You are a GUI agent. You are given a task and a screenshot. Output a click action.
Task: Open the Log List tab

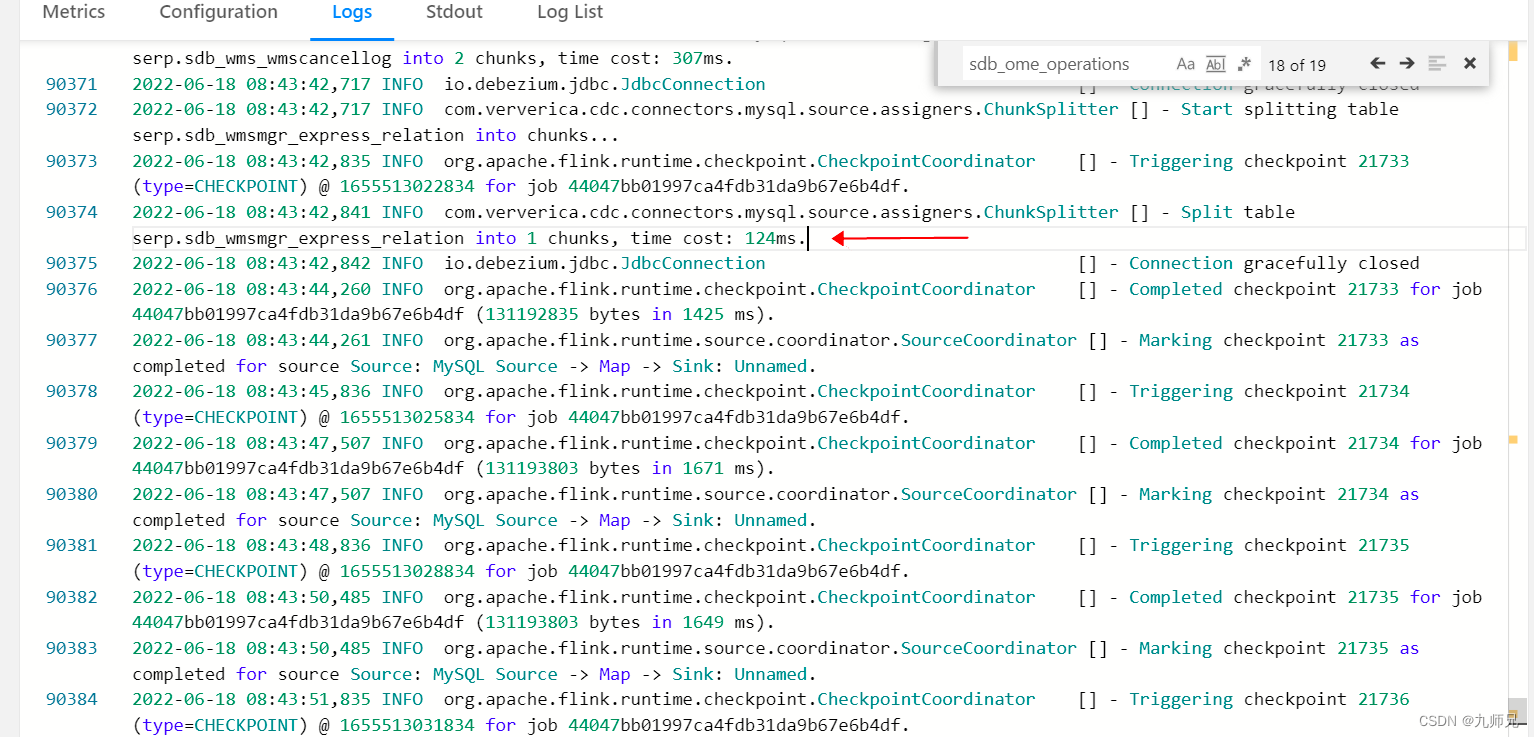(569, 12)
